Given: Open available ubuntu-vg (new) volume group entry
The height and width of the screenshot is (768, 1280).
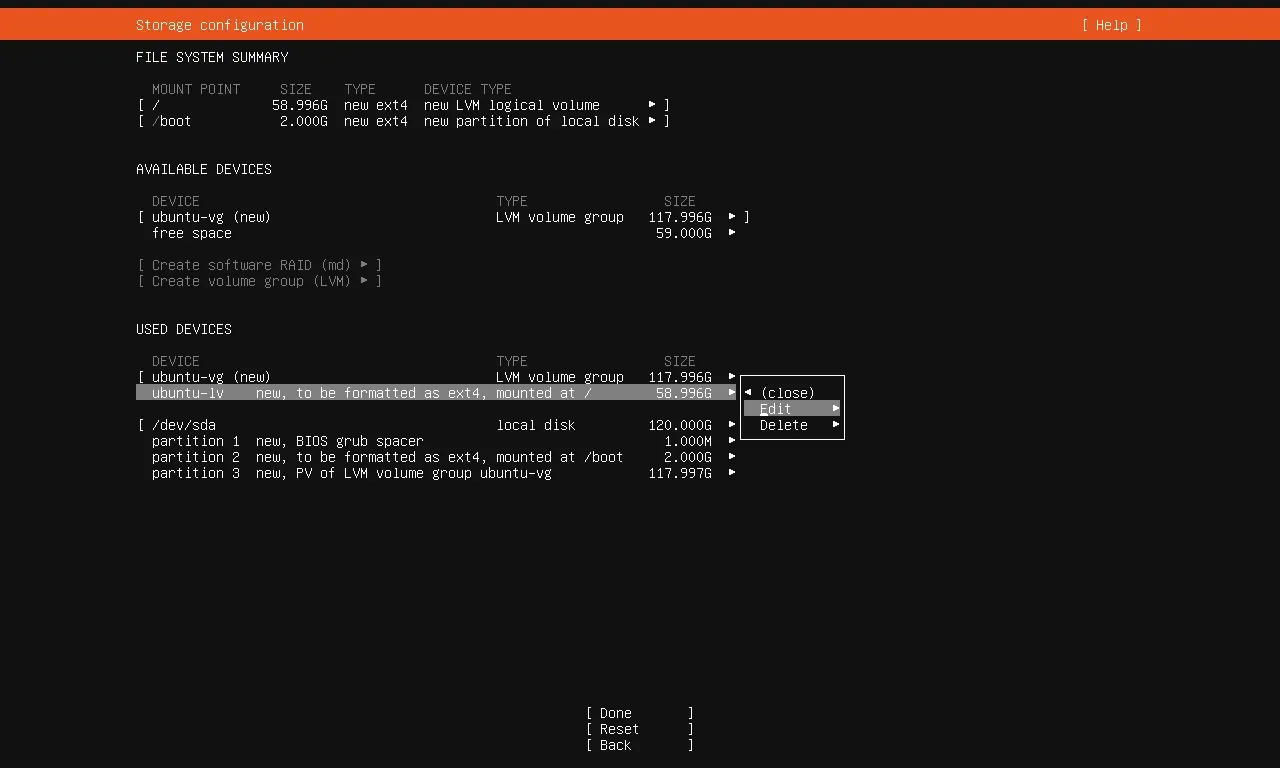Looking at the screenshot, I should point(443,217).
